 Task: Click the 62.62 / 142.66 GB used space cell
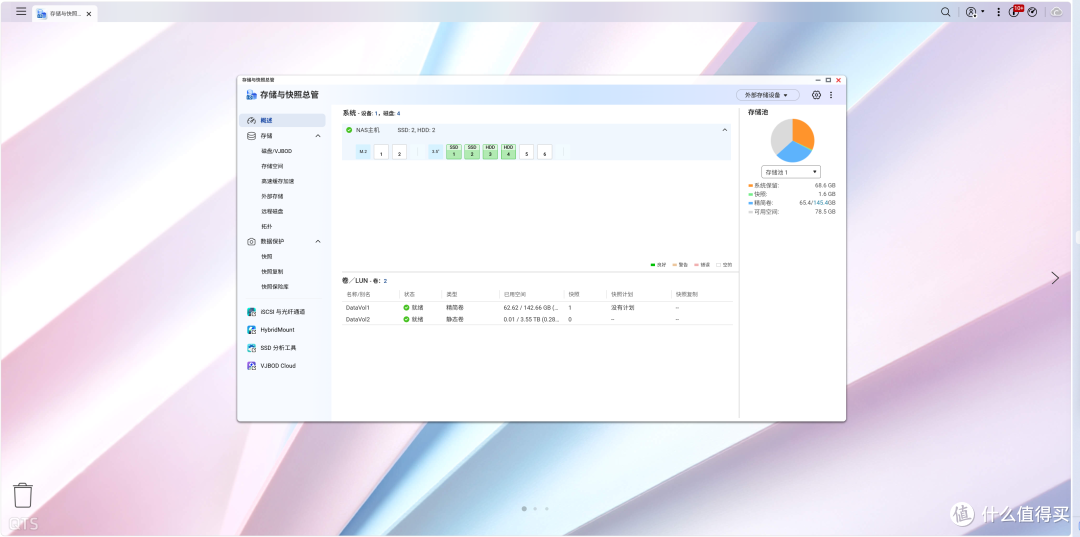click(x=530, y=308)
